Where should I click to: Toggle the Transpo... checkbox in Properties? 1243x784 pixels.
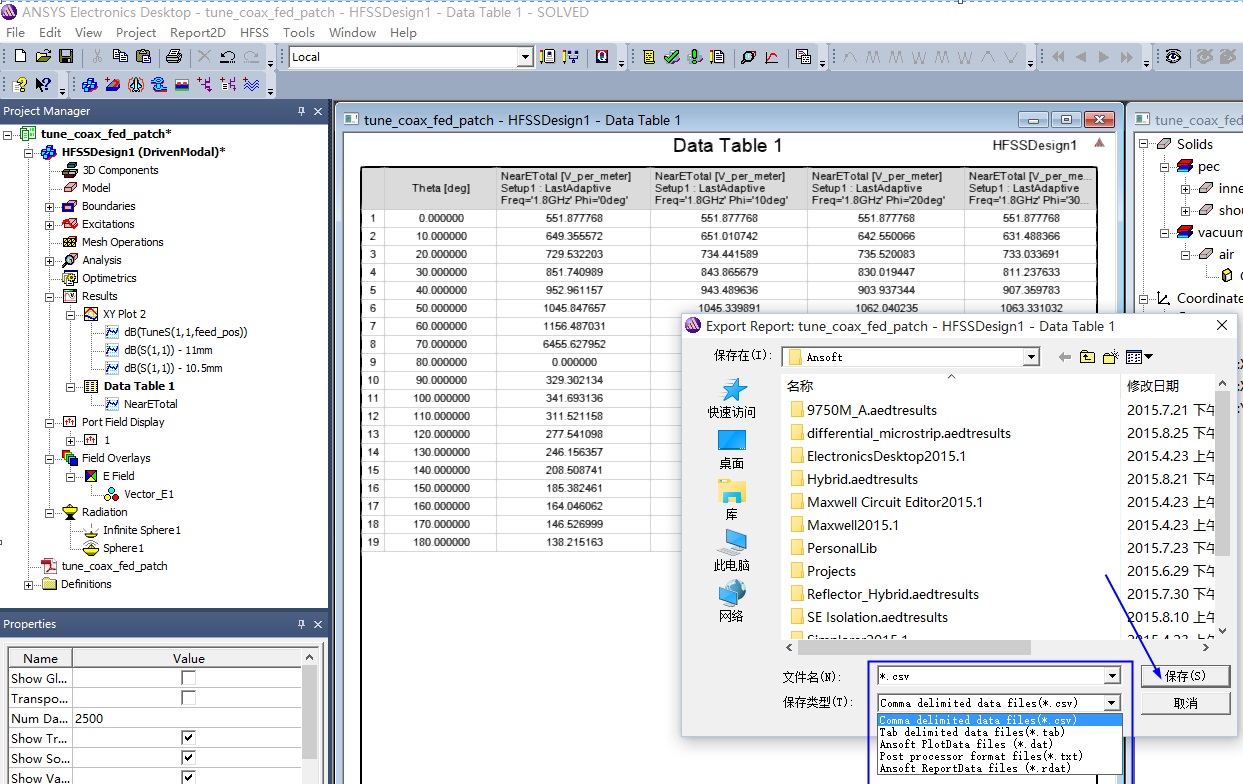pos(188,698)
